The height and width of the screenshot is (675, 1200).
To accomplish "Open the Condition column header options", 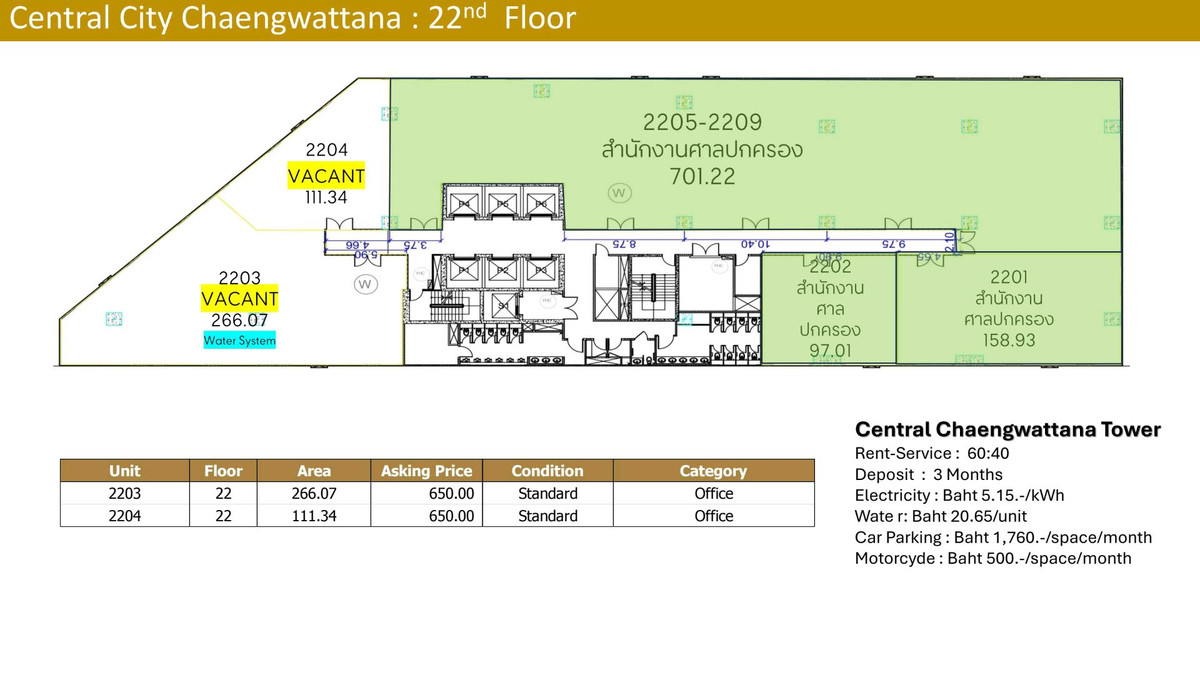I will click(548, 471).
